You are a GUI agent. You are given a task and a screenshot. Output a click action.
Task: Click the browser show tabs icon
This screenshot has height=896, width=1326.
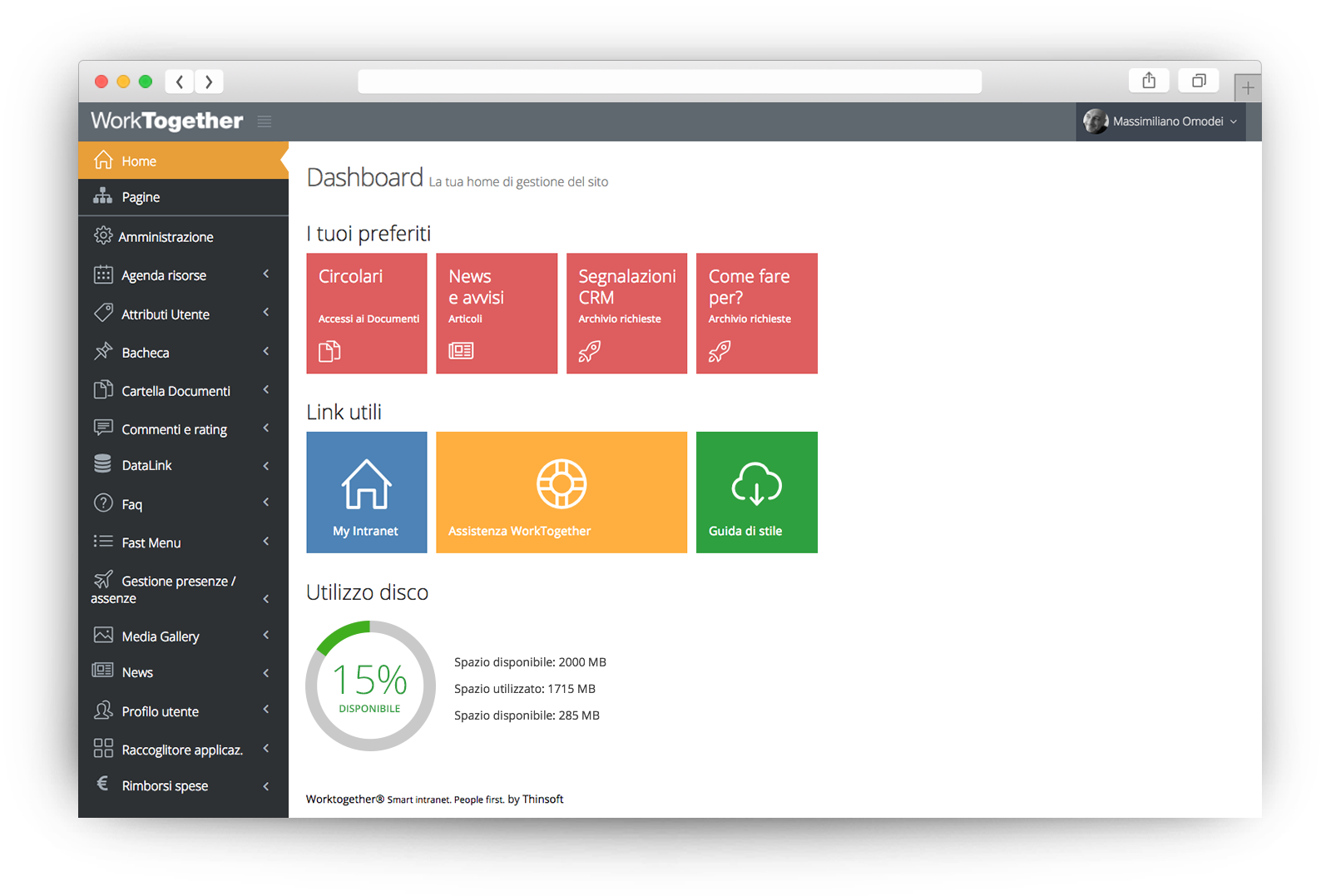click(1199, 81)
